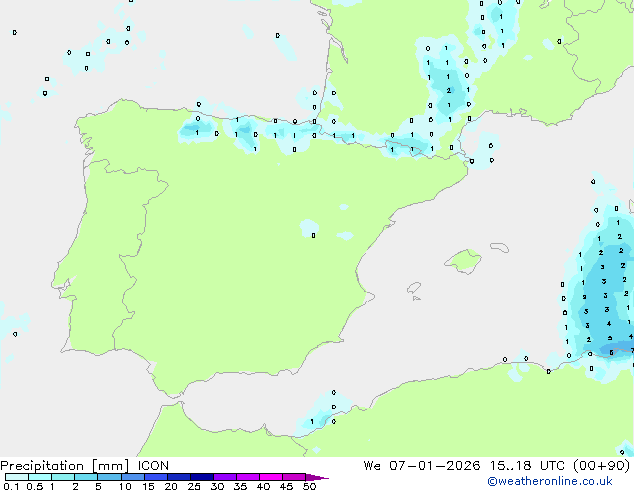Click the legend swatch between 0.5 and 1
Viewport: 634px width, 490px height.
coord(40,477)
